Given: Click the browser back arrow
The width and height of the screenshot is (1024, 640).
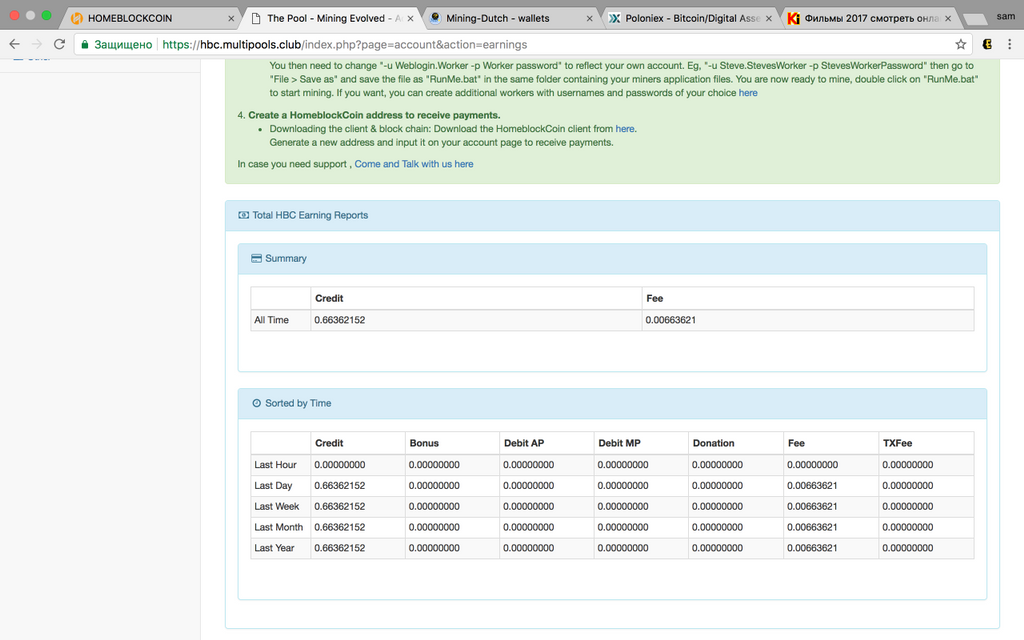Looking at the screenshot, I should pos(14,44).
